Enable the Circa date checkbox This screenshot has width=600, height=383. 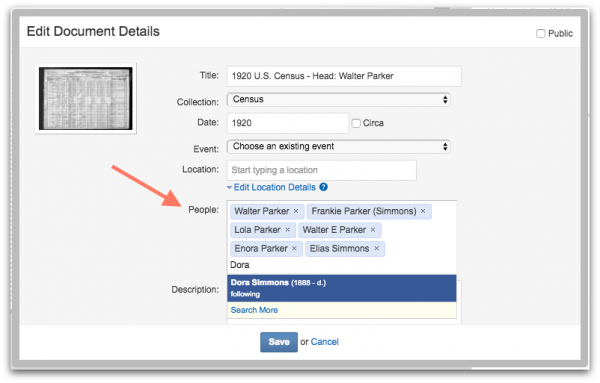pyautogui.click(x=356, y=123)
